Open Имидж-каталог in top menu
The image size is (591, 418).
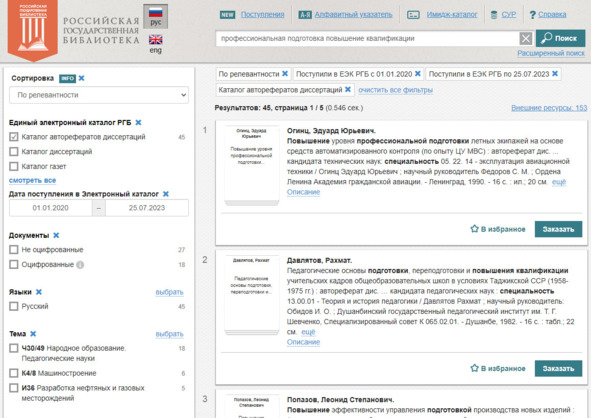point(452,14)
